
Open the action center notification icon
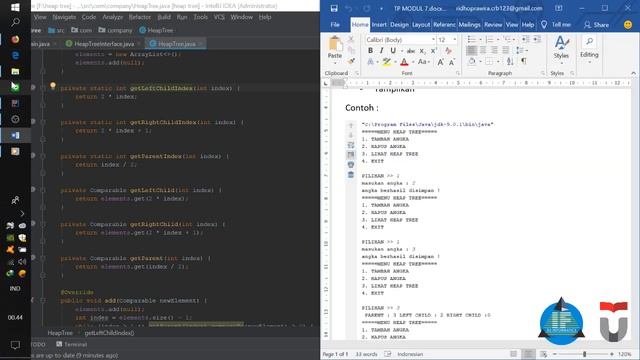tap(15, 345)
